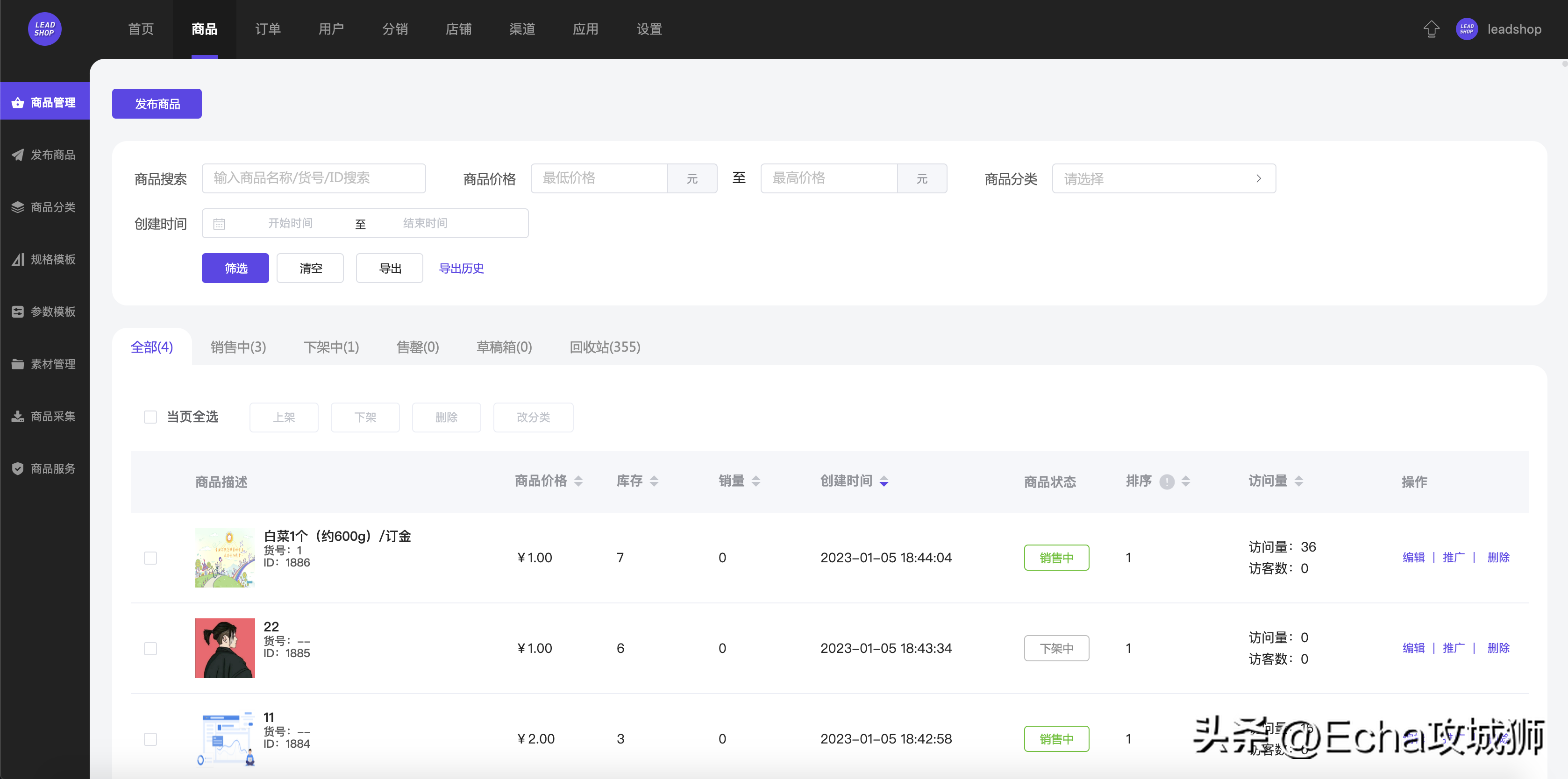Sort the table by 商品价格 arrows
1568x779 pixels.
tap(578, 482)
